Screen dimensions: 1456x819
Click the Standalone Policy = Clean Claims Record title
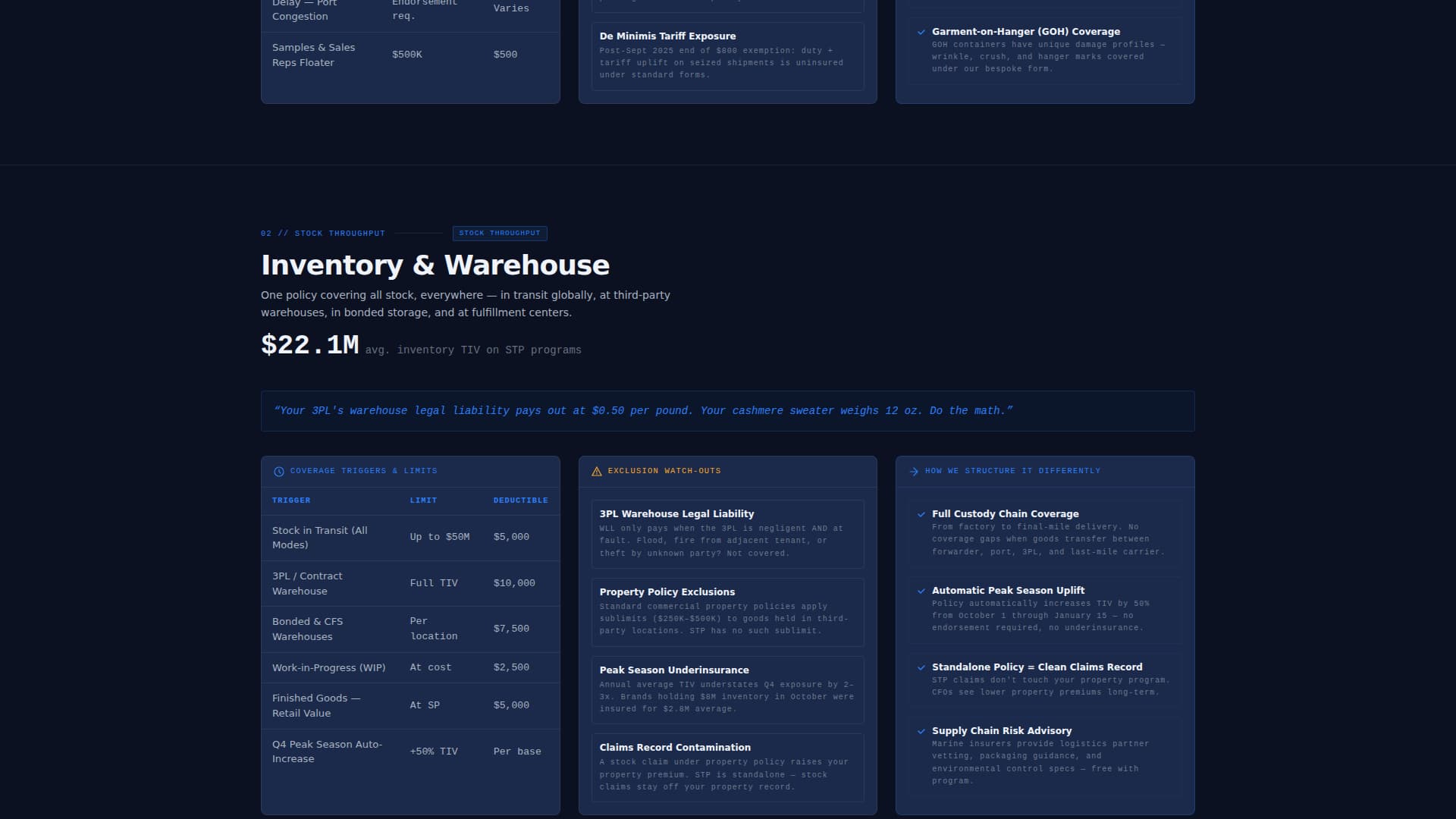(1037, 667)
